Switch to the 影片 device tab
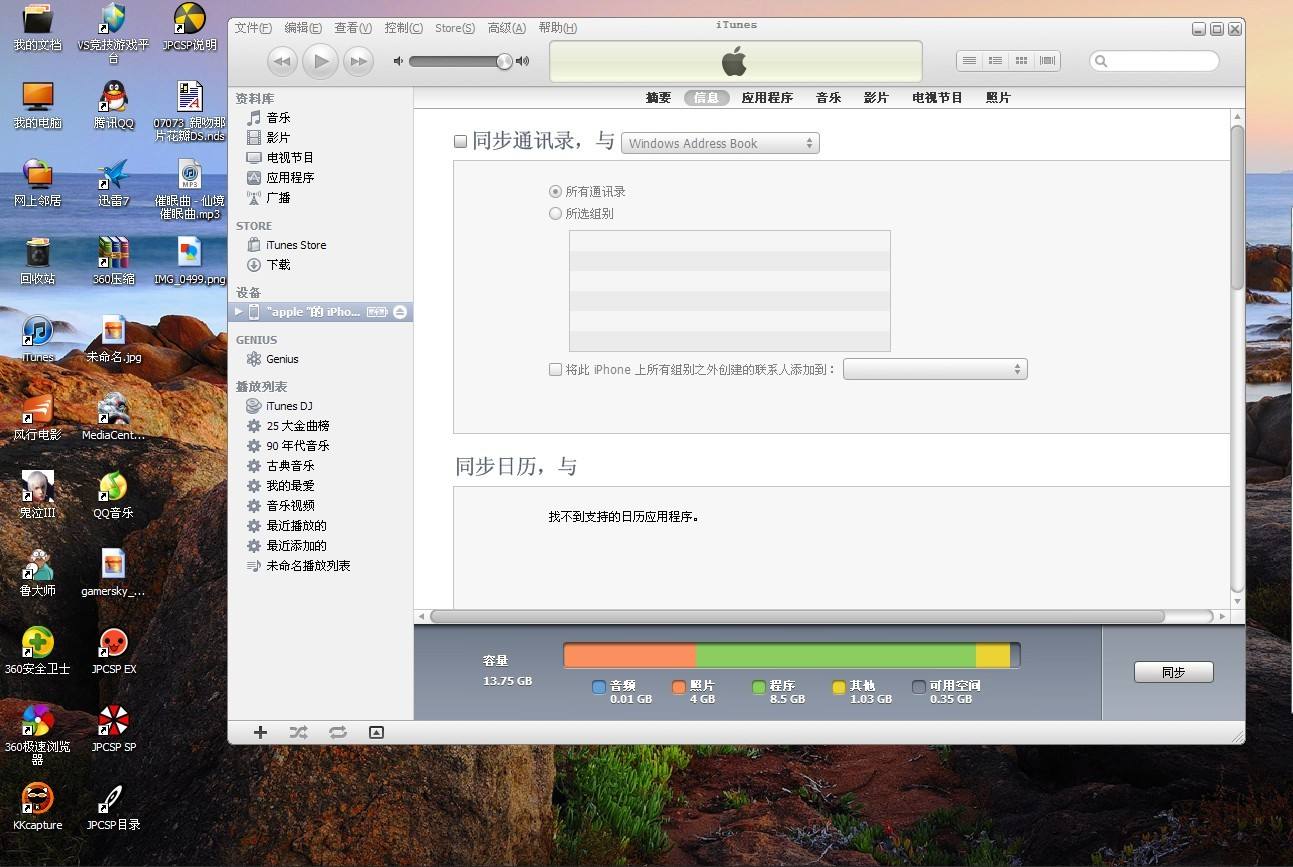Viewport: 1293px width, 867px height. (876, 98)
